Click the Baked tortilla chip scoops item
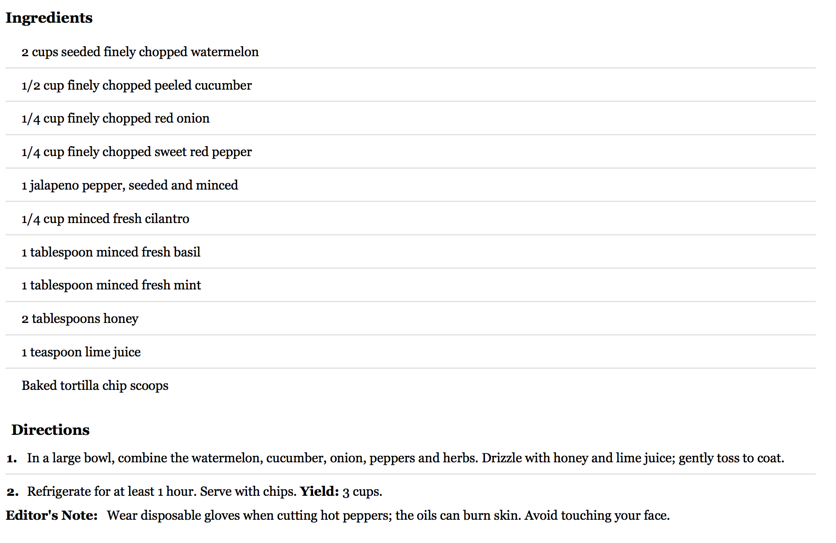Image resolution: width=836 pixels, height=543 pixels. [x=95, y=386]
